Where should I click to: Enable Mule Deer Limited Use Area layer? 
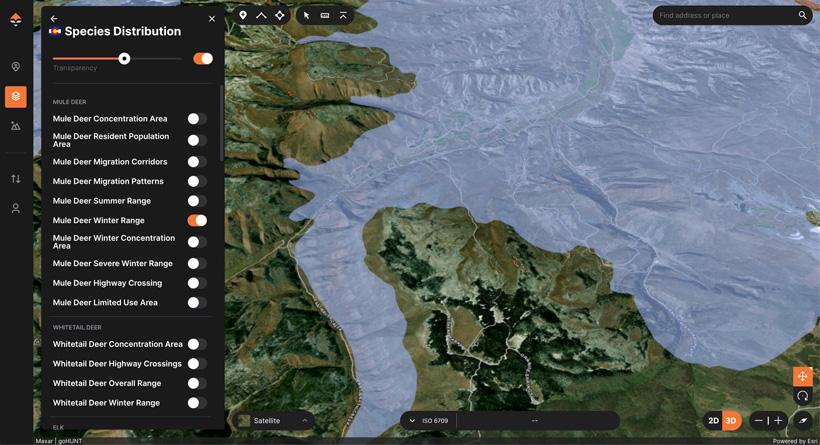tap(197, 303)
